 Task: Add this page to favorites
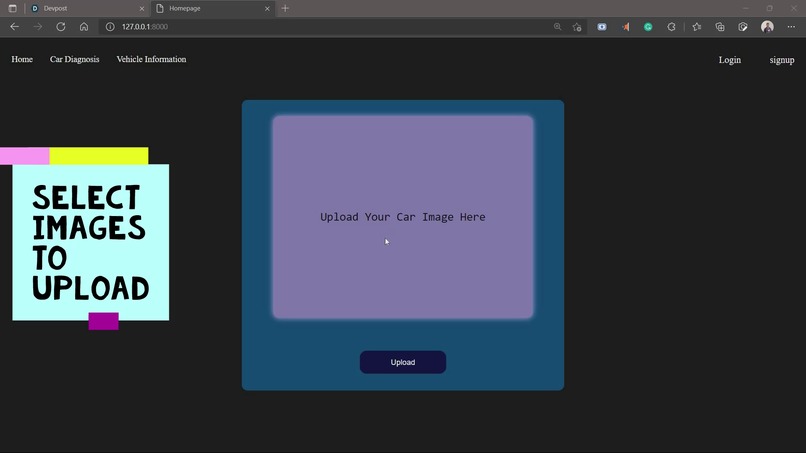(577, 27)
